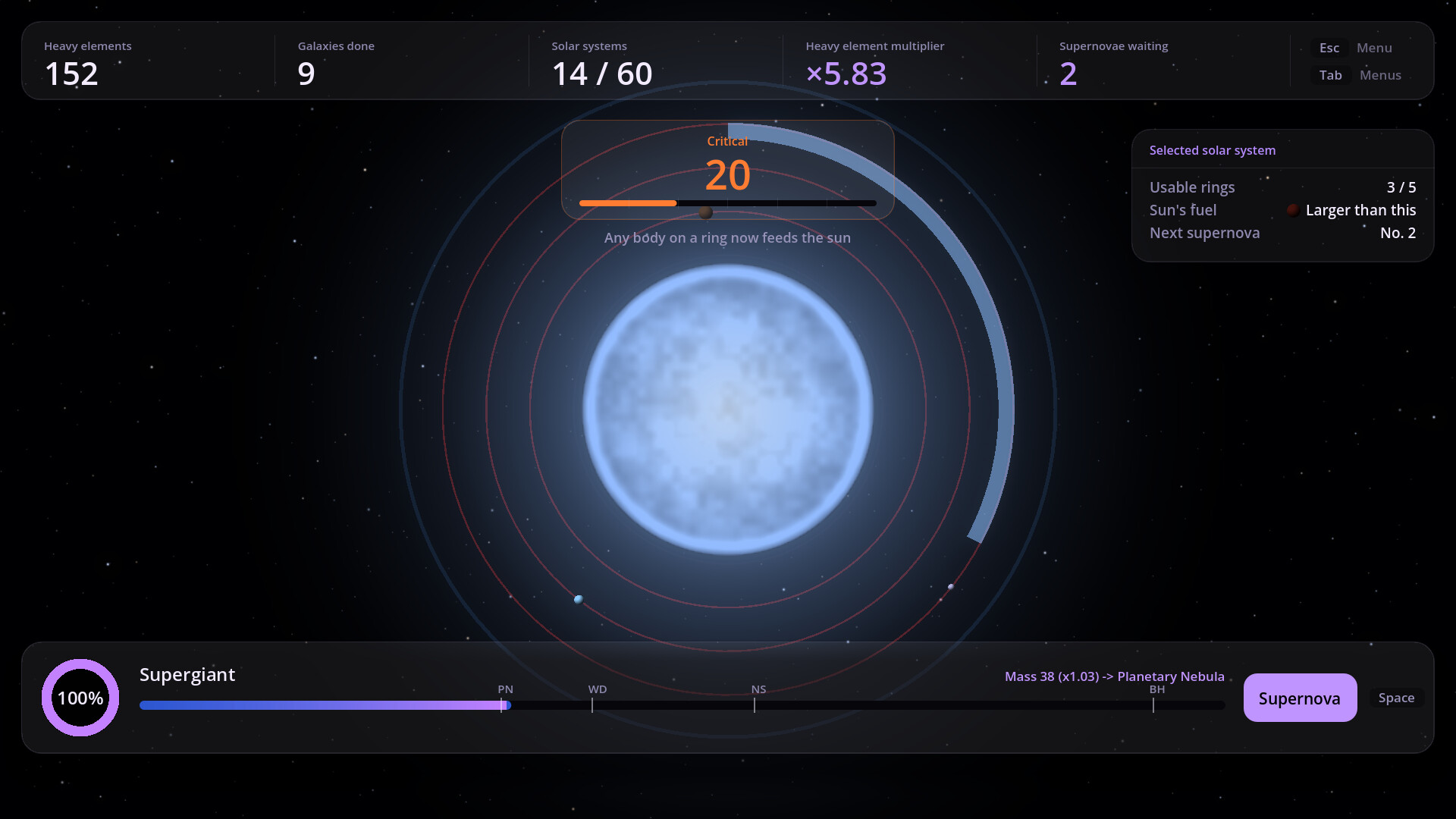Click the Heavy elements value 152
This screenshot has width=1456, height=819.
pyautogui.click(x=71, y=74)
